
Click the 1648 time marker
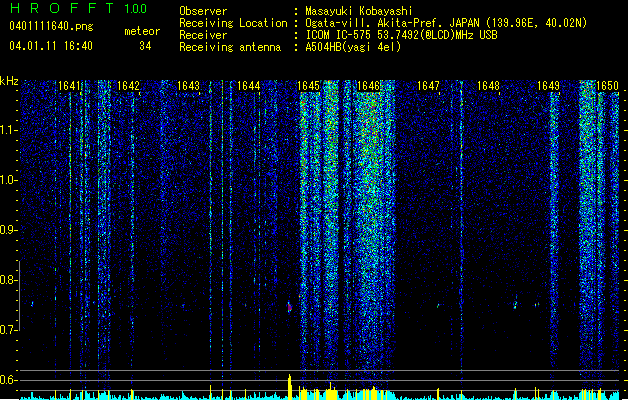pyautogui.click(x=488, y=86)
